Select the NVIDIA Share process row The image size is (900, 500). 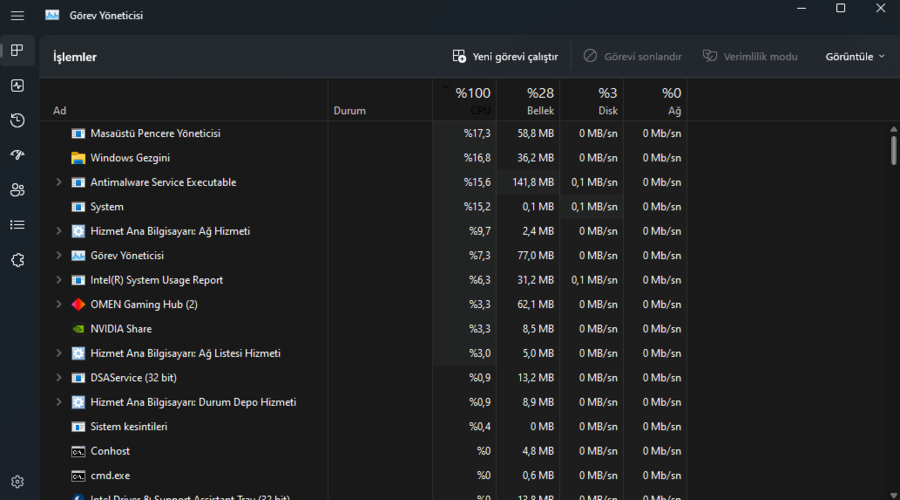(121, 329)
